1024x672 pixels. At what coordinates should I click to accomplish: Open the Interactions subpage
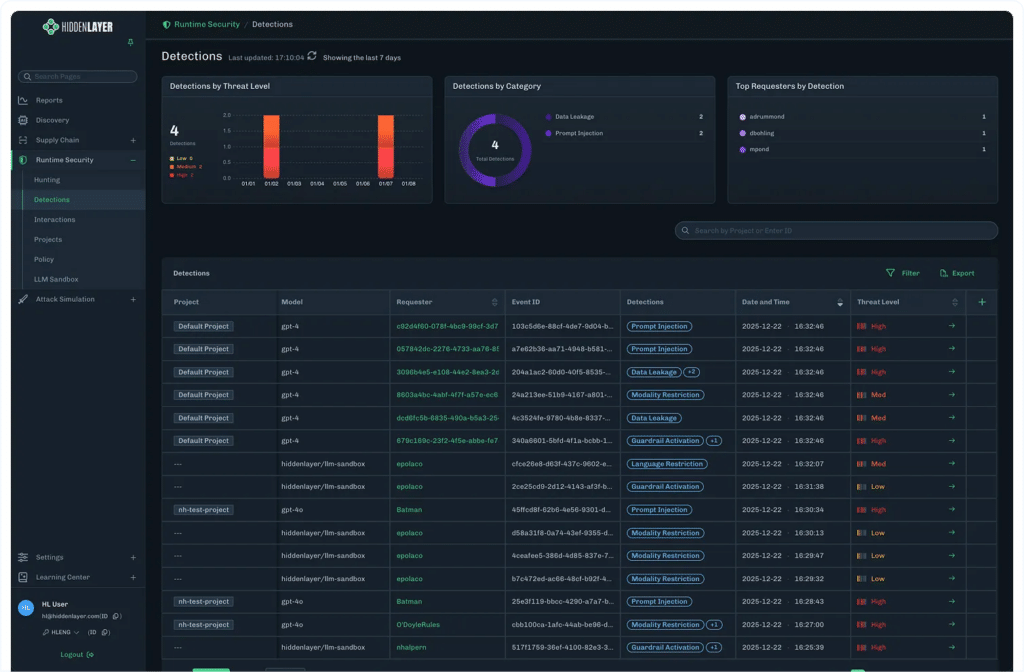54,219
